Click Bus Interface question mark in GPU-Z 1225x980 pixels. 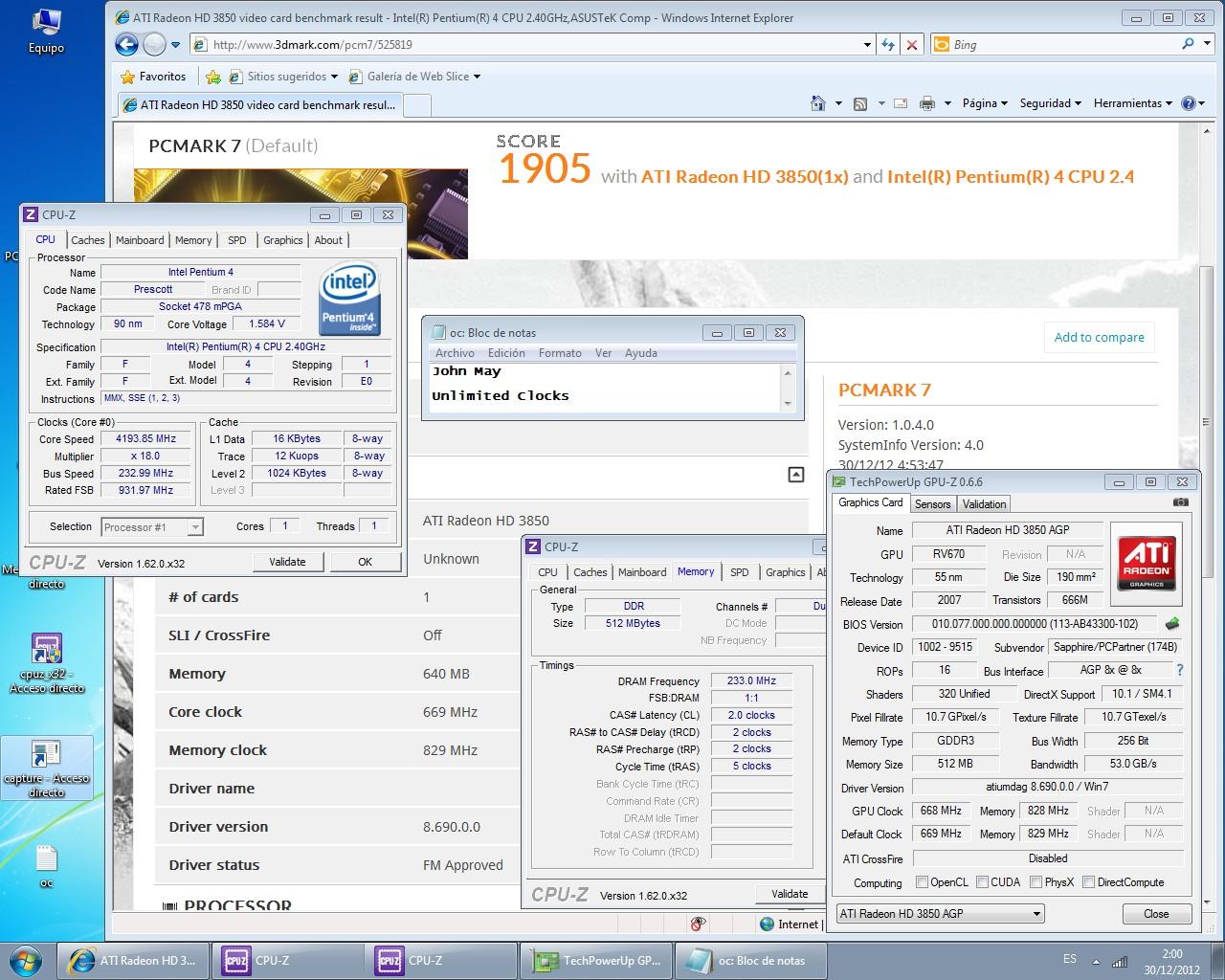tap(1180, 670)
